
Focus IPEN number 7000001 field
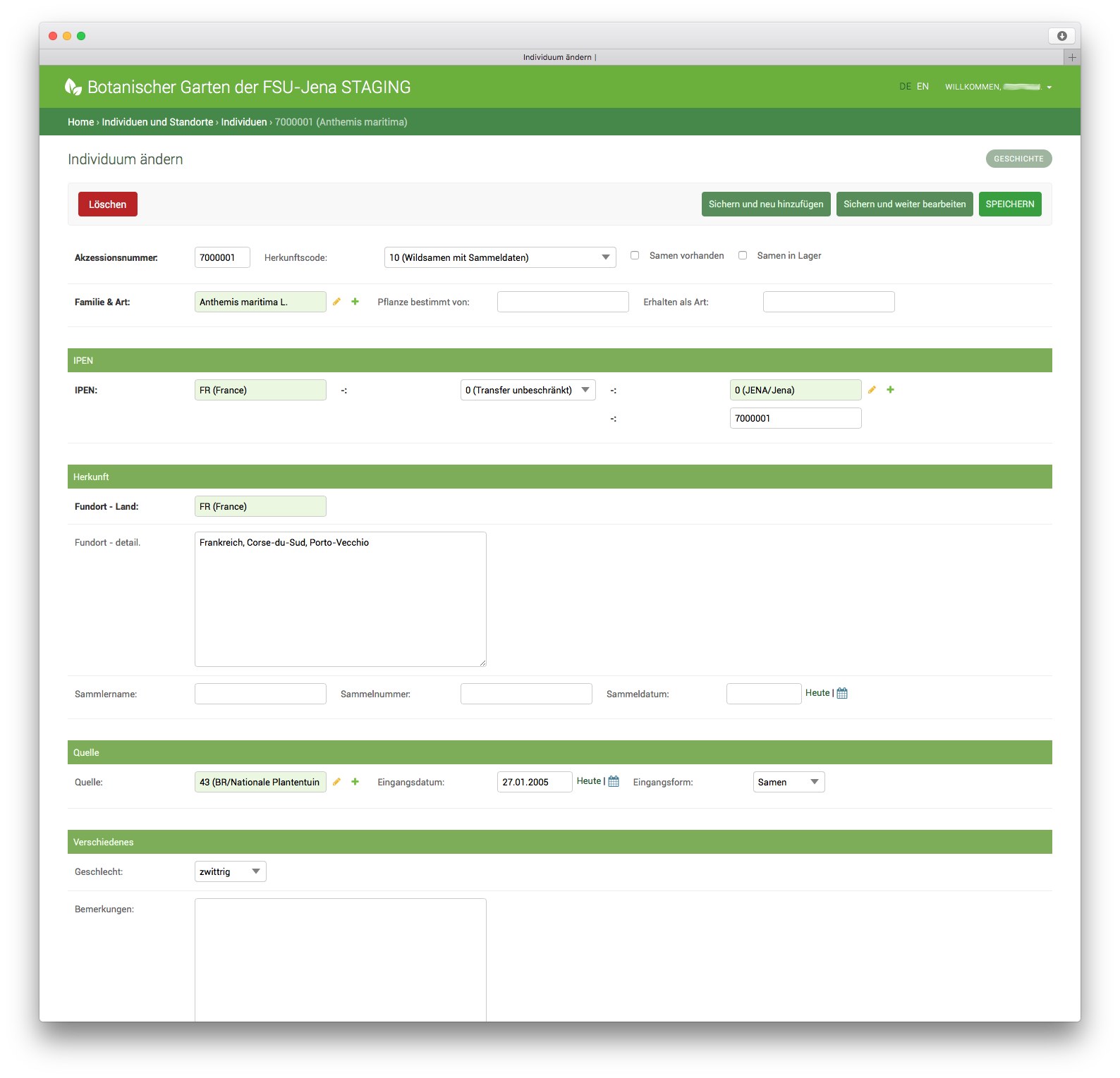(796, 418)
